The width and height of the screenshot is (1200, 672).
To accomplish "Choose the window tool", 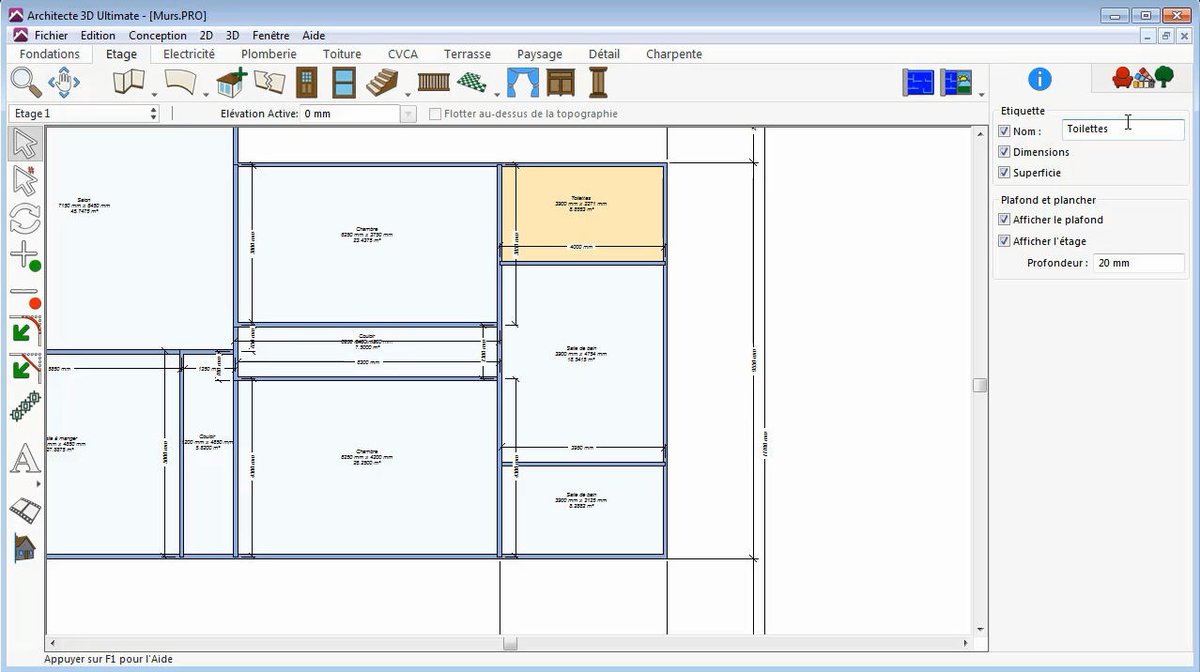I will coord(344,82).
